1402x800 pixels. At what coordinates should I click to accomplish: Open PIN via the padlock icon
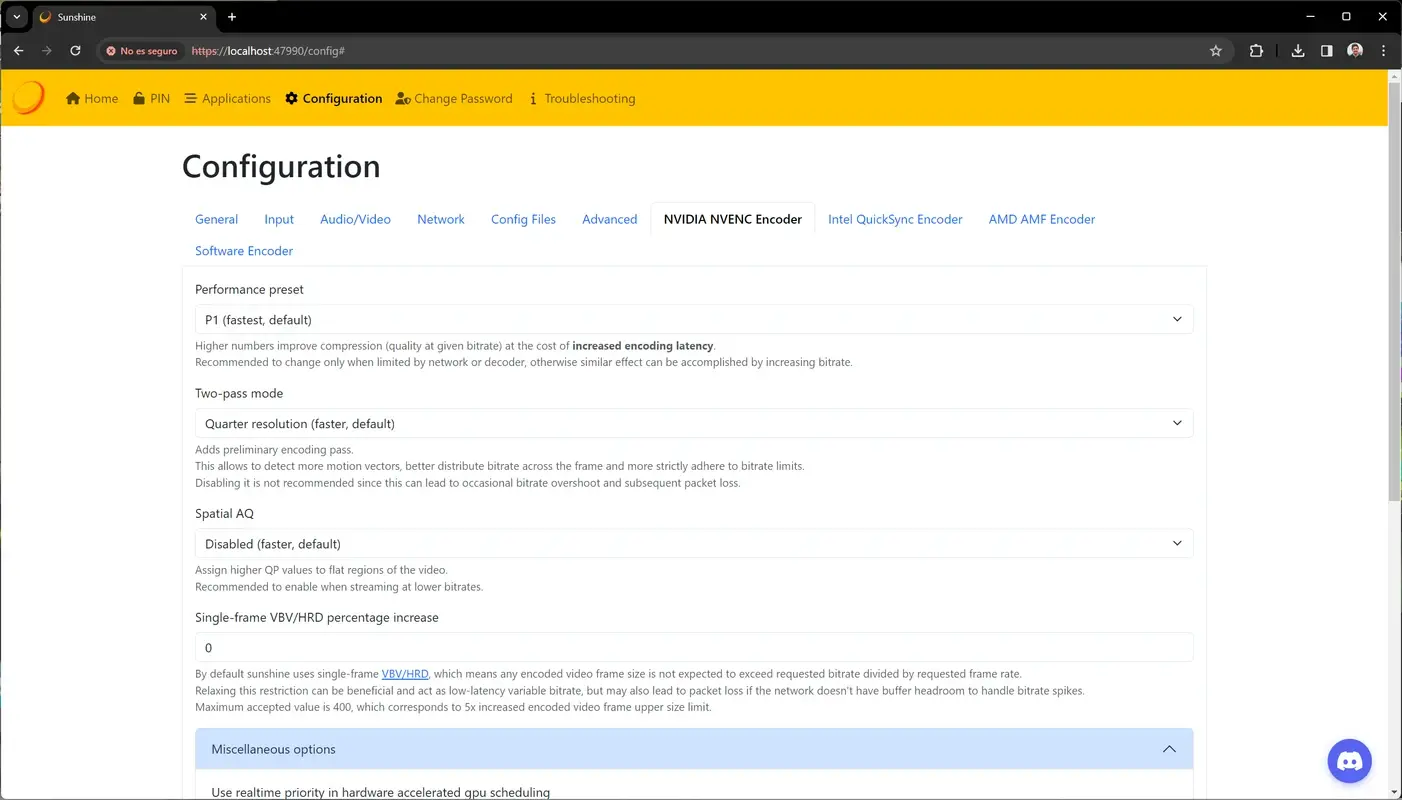[139, 98]
